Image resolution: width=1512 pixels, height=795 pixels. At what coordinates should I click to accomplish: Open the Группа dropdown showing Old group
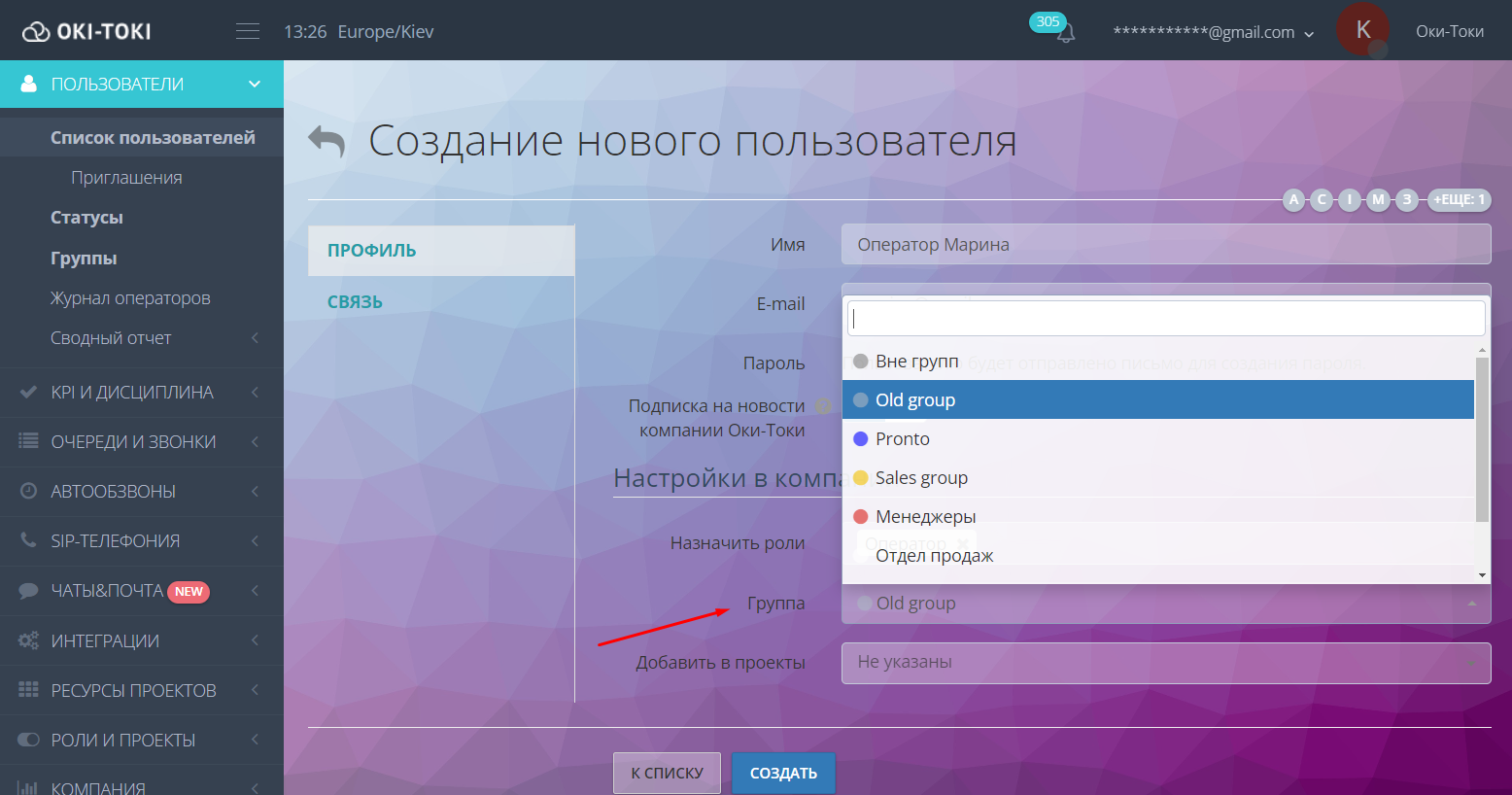1166,604
